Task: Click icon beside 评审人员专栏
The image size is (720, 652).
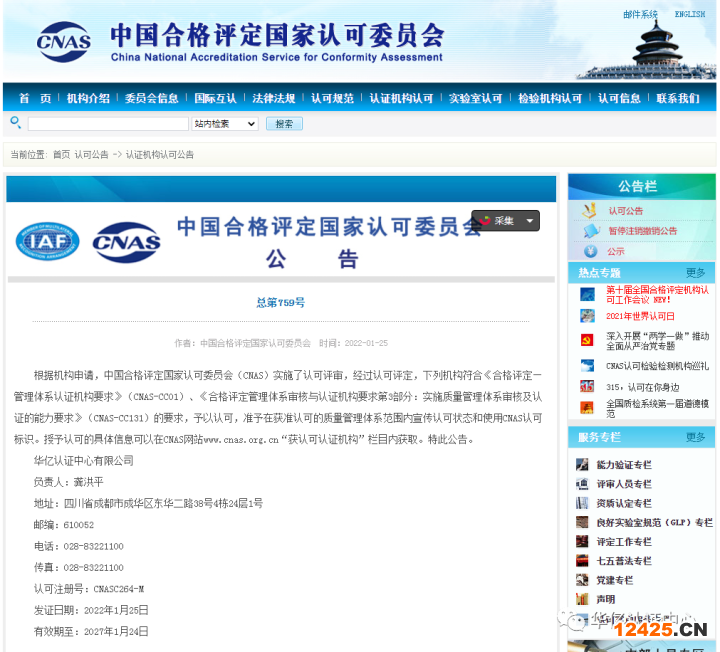Action: click(x=582, y=484)
